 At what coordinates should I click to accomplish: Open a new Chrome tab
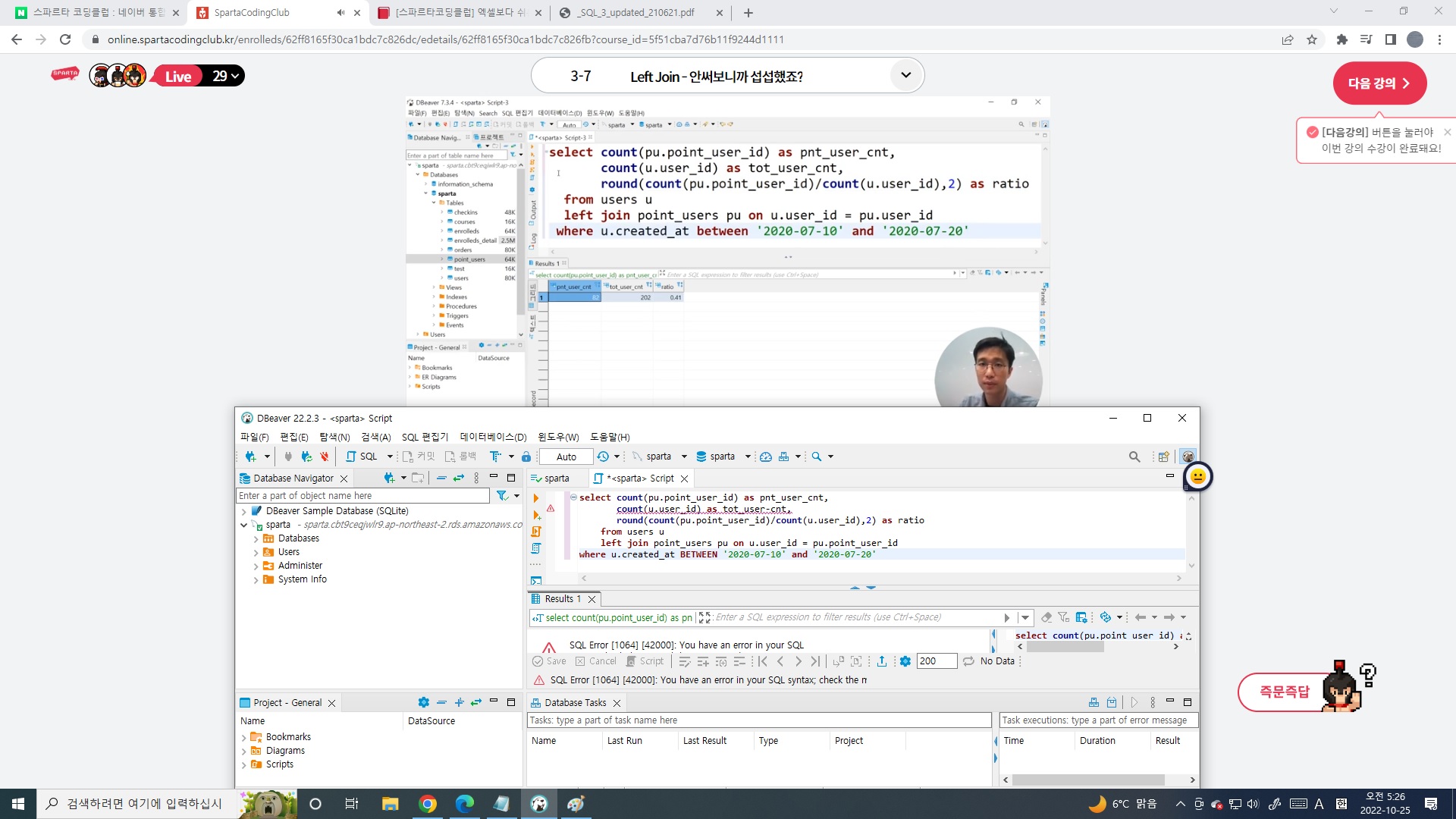tap(748, 13)
